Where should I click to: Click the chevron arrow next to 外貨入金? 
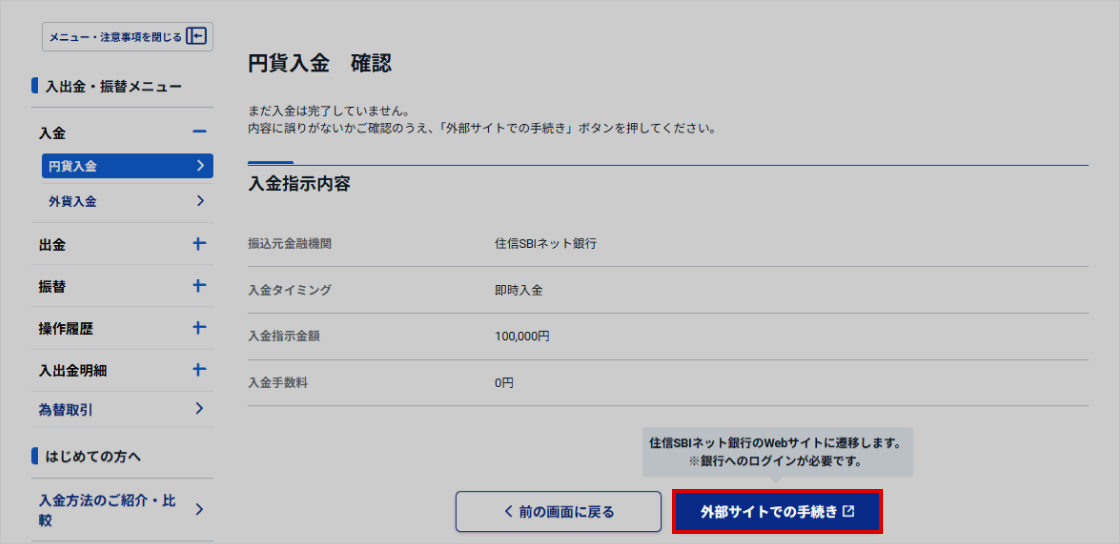point(200,201)
